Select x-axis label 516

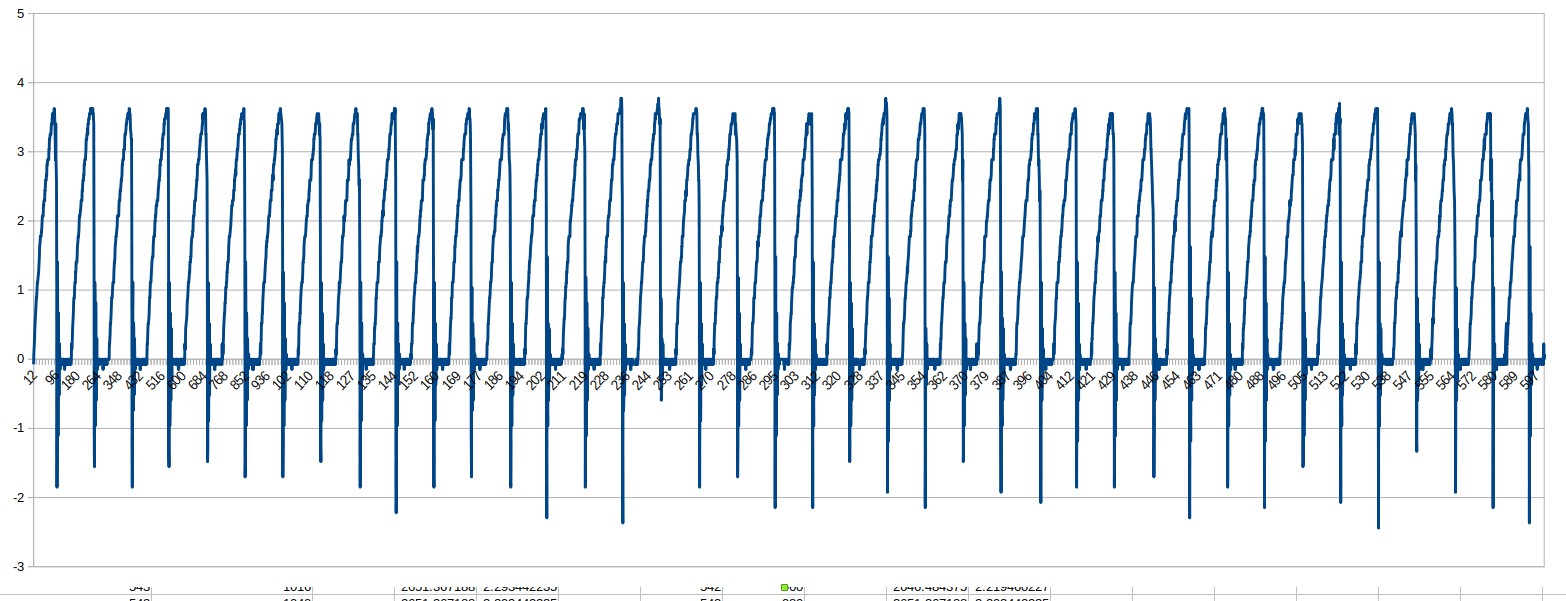[x=155, y=380]
